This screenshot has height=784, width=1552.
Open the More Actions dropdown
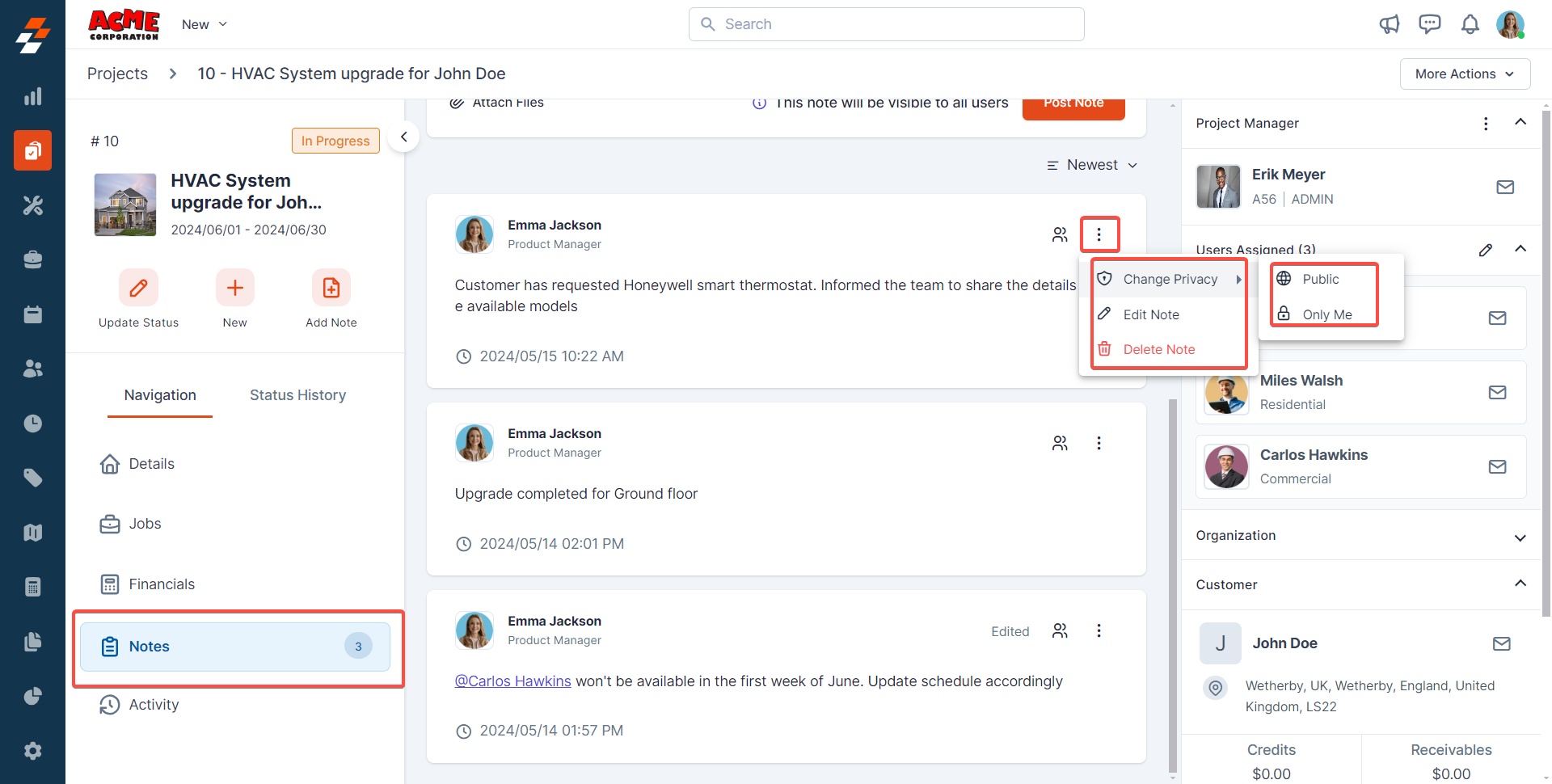(1465, 74)
